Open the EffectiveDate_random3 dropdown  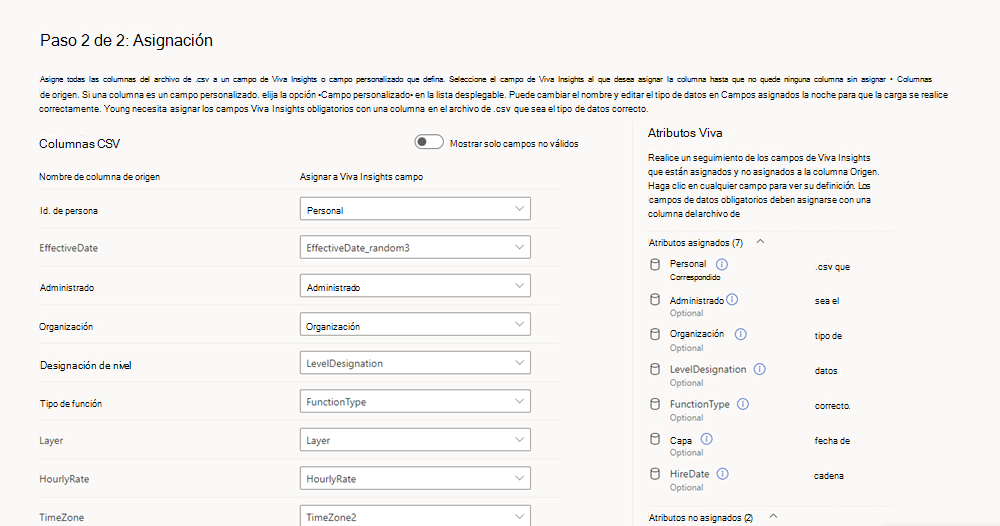[x=415, y=247]
